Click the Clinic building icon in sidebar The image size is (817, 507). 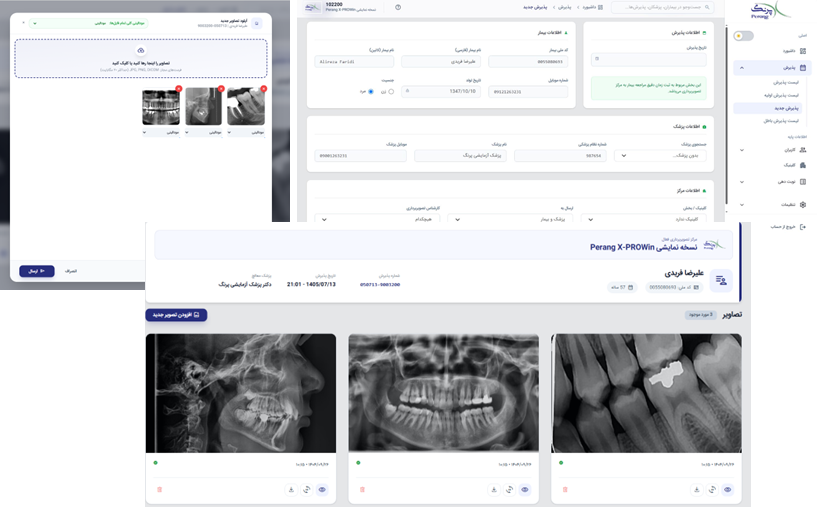point(803,165)
